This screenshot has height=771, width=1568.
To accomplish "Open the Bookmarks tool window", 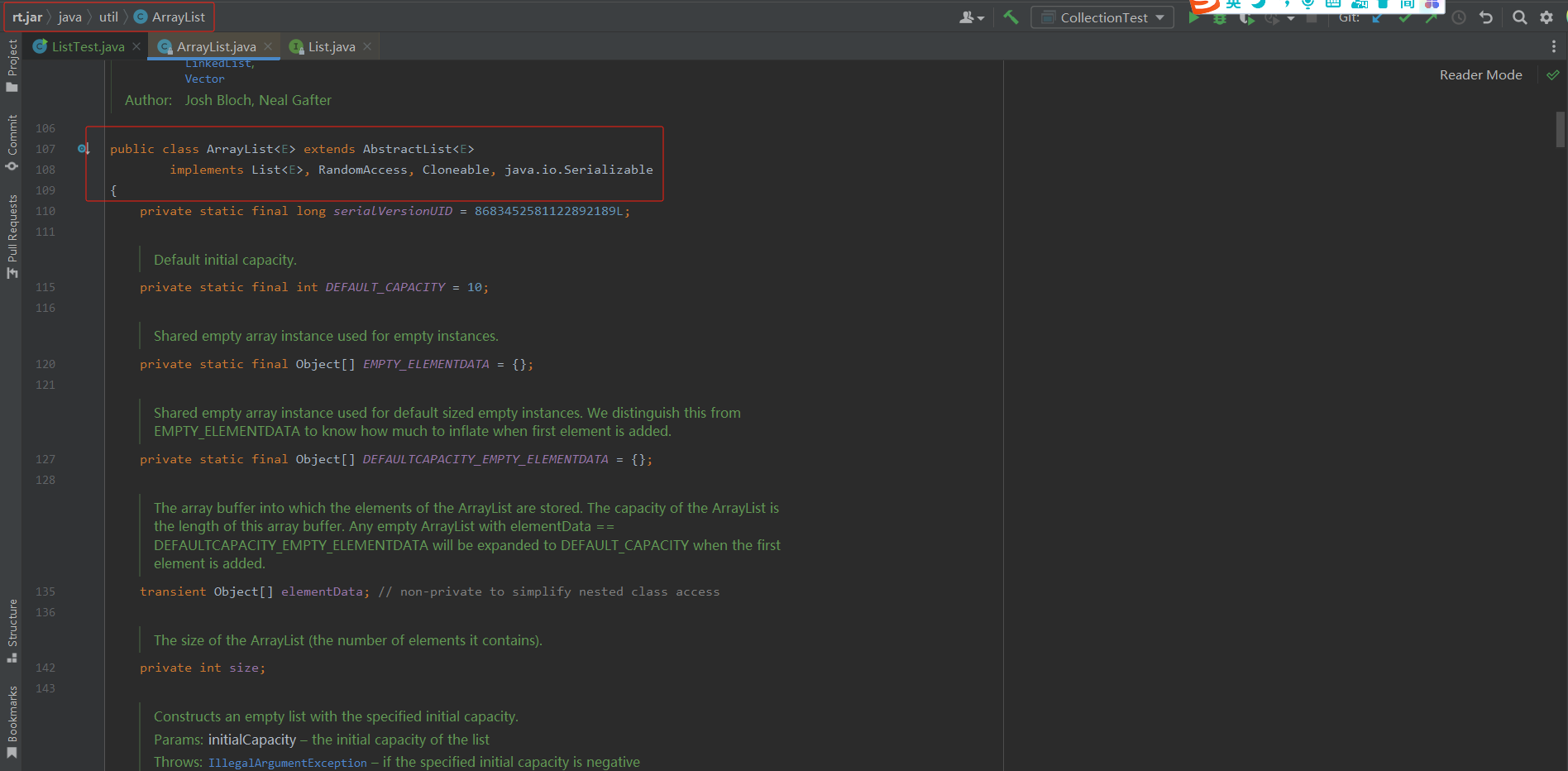I will point(12,722).
